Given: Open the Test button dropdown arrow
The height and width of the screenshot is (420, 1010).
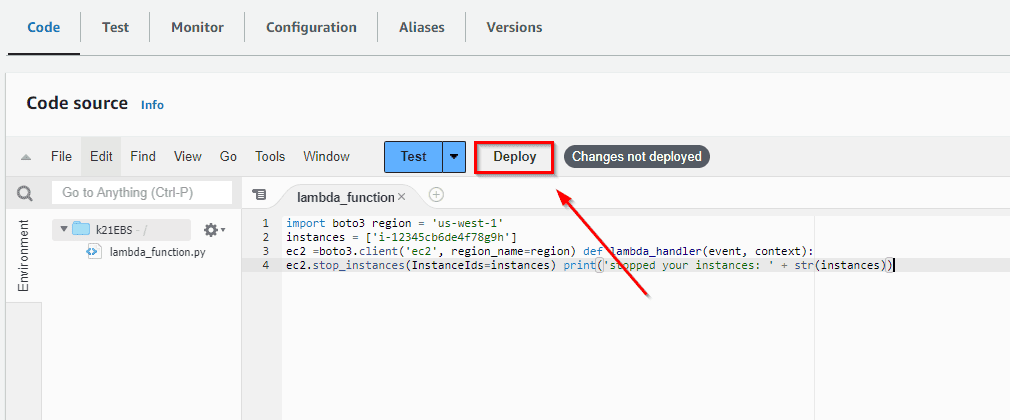Looking at the screenshot, I should click(x=455, y=156).
